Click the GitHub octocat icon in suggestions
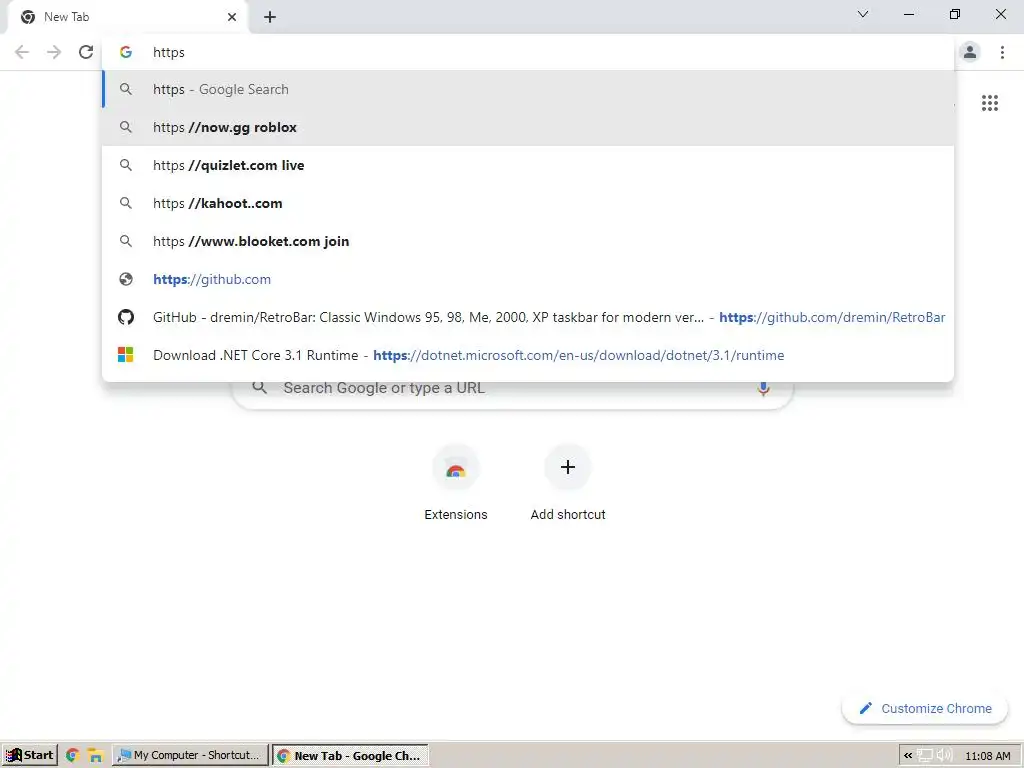The width and height of the screenshot is (1024, 768). [126, 317]
